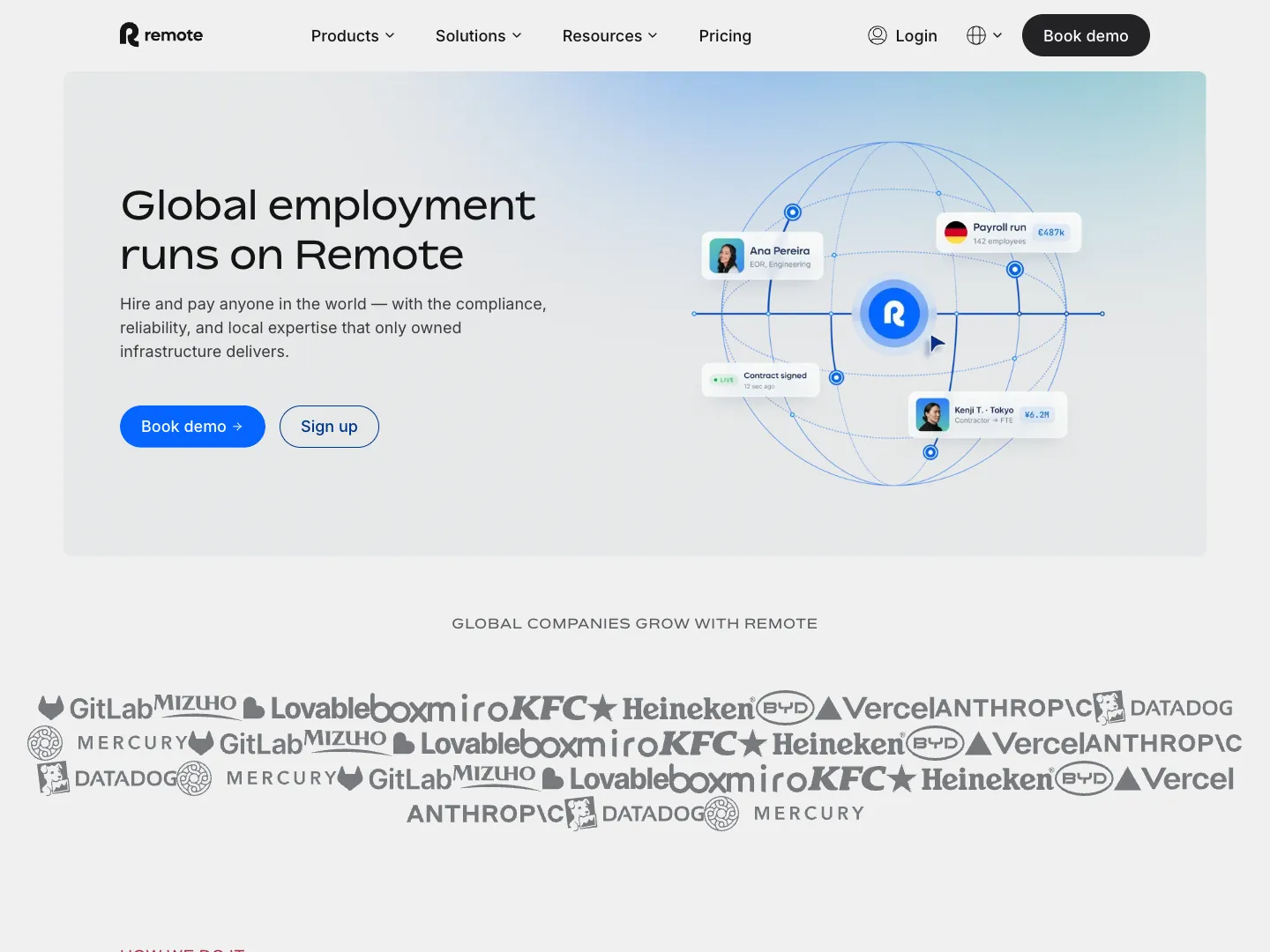Click the Contract signed live card
Screen dimensions: 1270x952
click(x=761, y=380)
